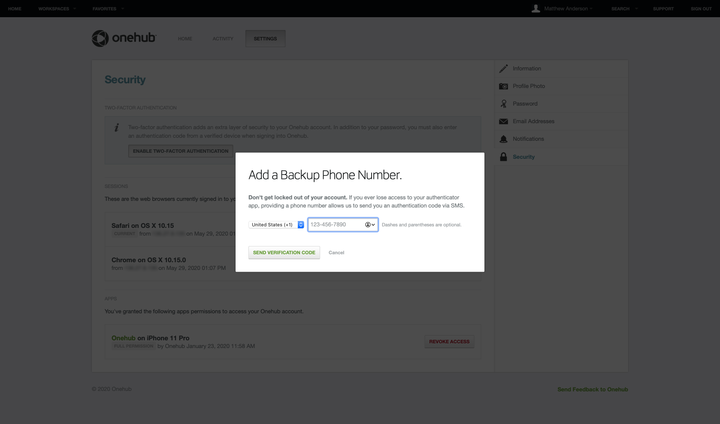Viewport: 720px width, 424px height.
Task: Click the Current badge under Safari session
Action: tap(124, 233)
